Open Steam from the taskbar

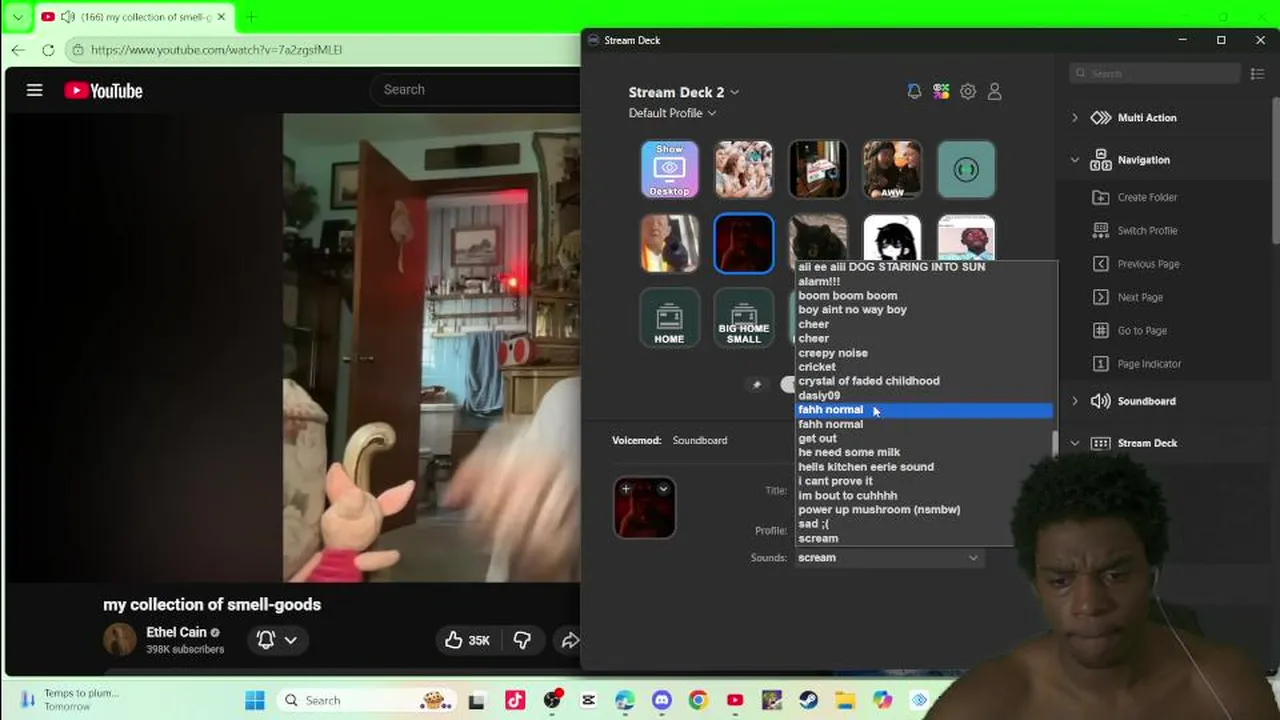pos(807,700)
